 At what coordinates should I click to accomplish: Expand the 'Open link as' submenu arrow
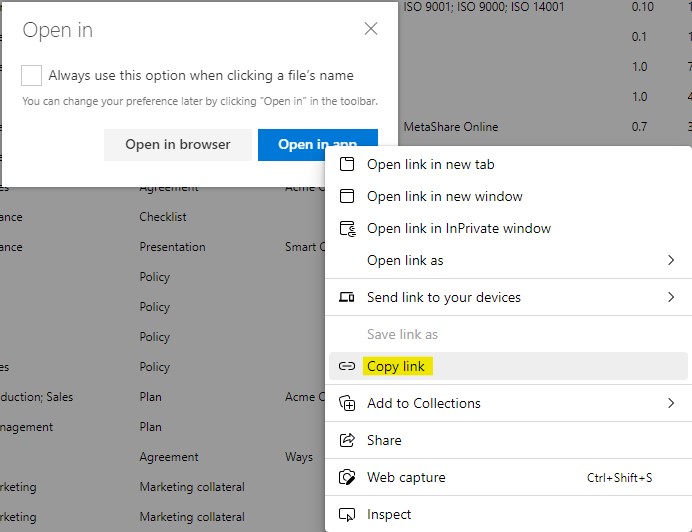670,260
